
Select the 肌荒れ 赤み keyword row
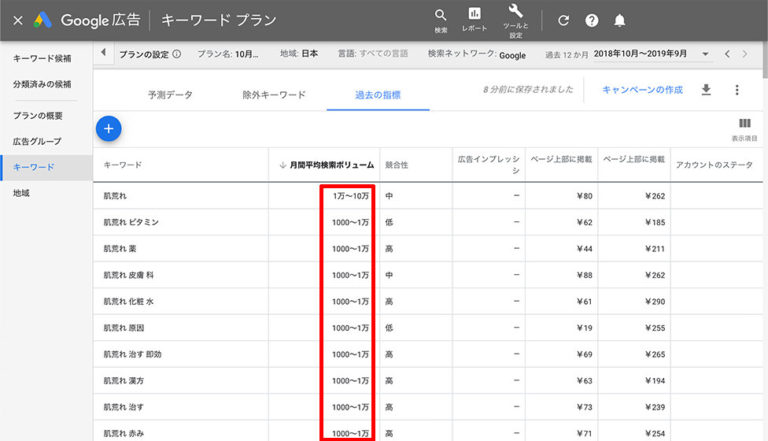click(x=428, y=433)
